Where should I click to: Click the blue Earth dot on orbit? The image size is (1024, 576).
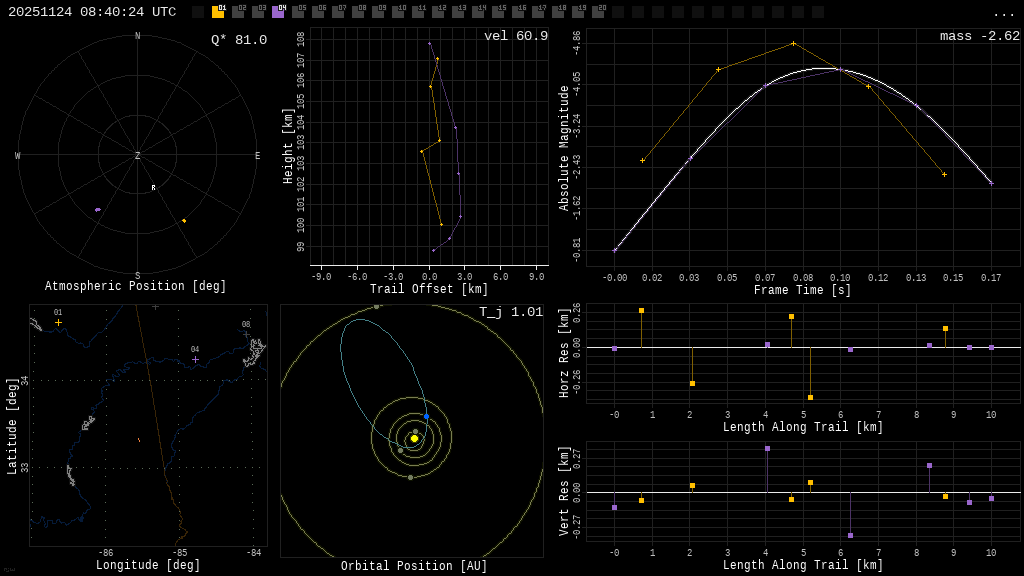click(426, 416)
